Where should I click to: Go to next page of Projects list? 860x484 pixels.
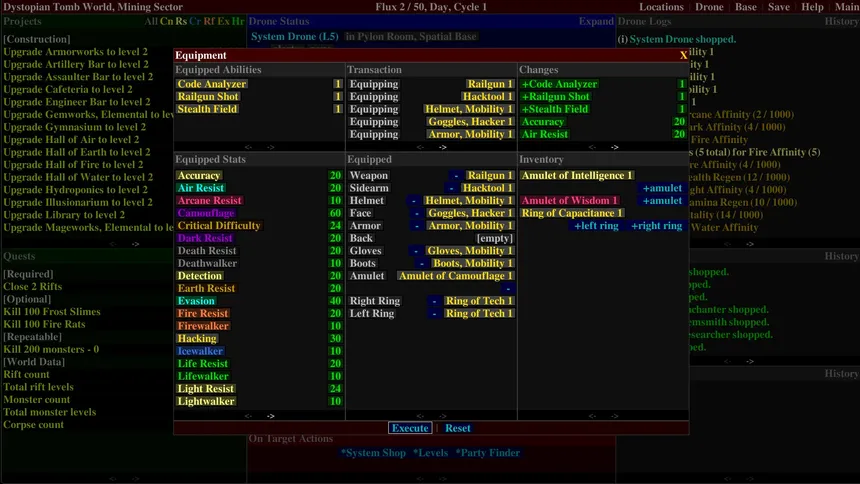point(135,244)
